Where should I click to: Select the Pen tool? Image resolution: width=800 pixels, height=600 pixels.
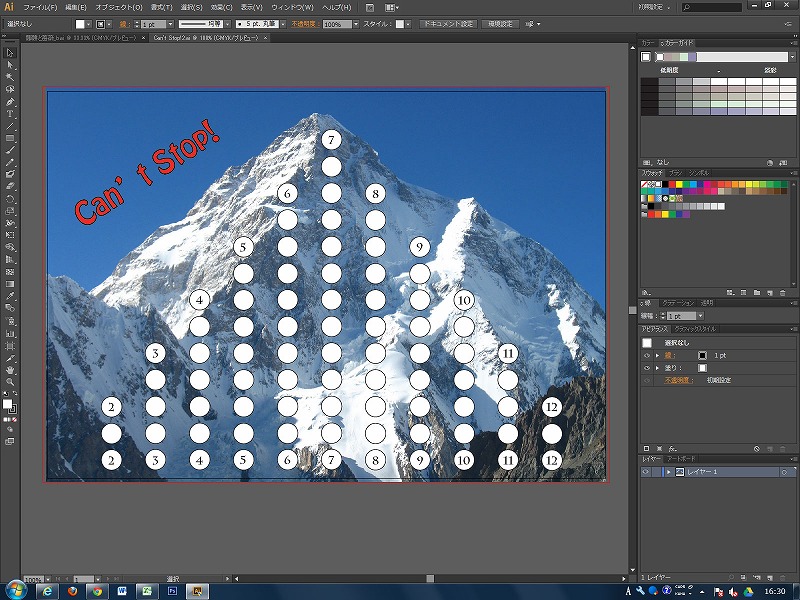pos(10,102)
